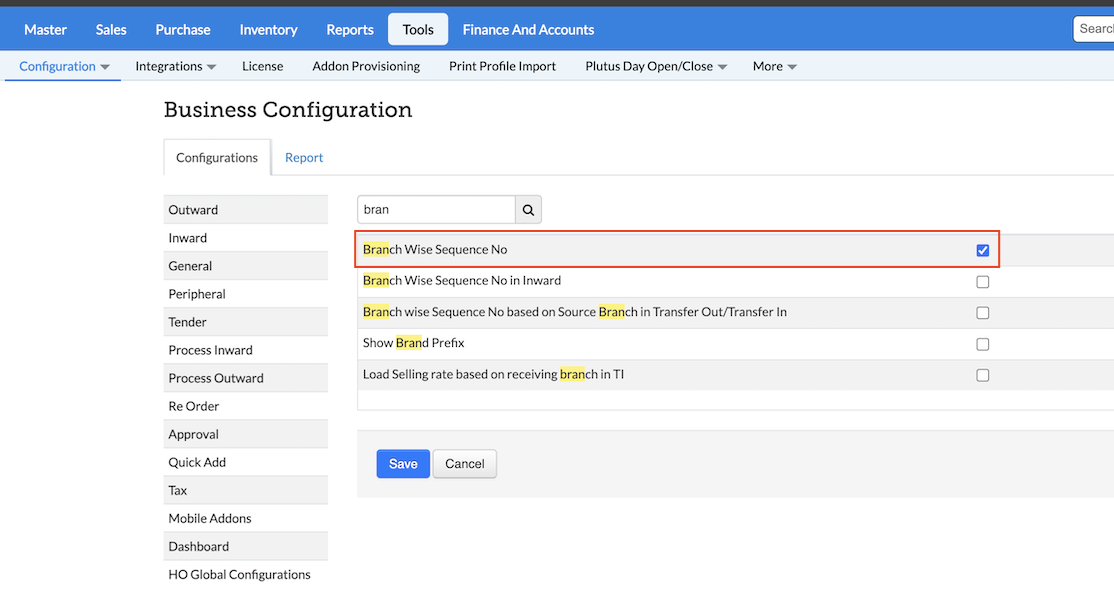
Task: Click the Cancel button
Action: [x=464, y=464]
